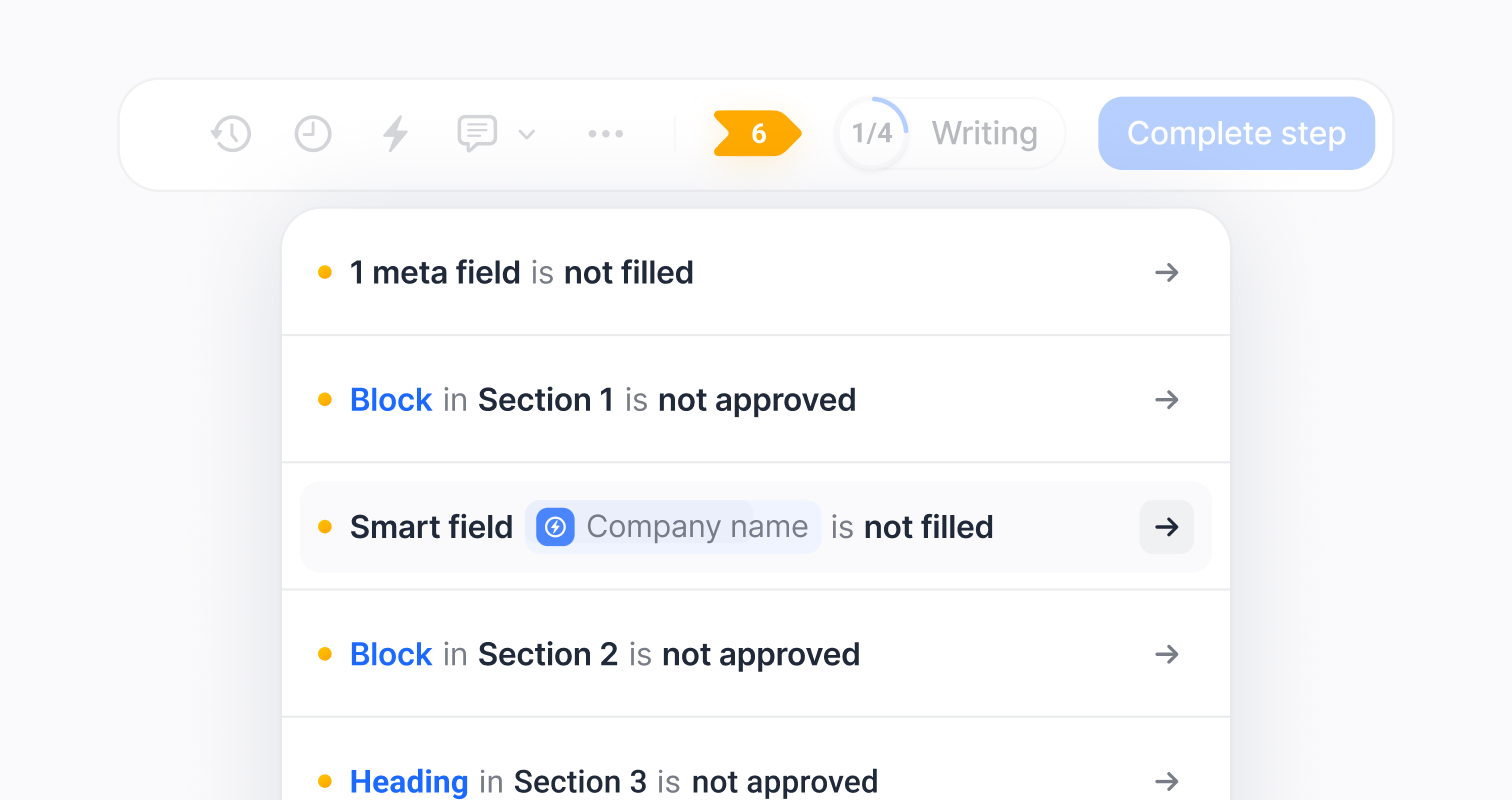Expand the chevron next to comments
Screen dimensions: 1512x800
pyautogui.click(x=527, y=134)
